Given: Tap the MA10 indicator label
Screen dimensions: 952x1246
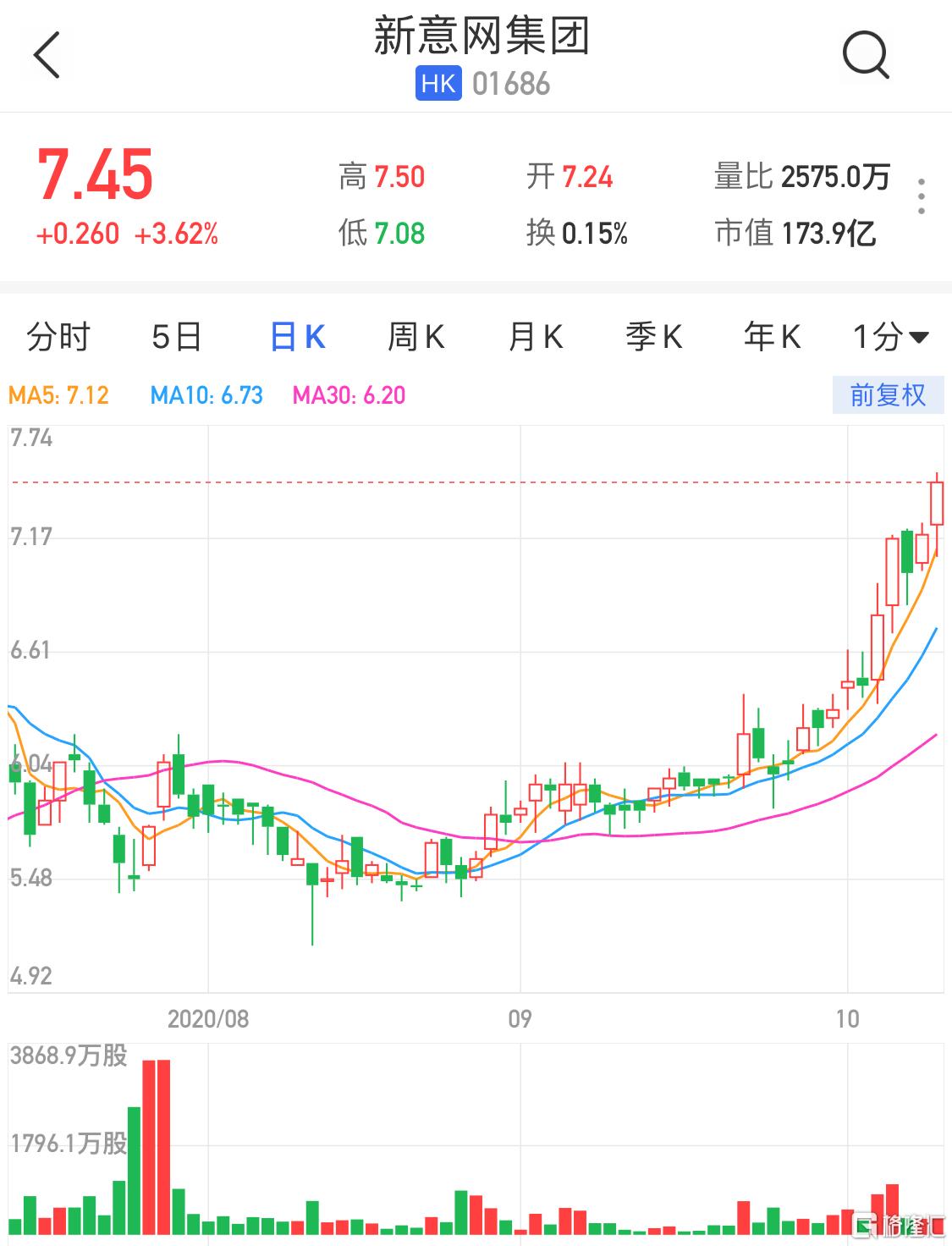Looking at the screenshot, I should pos(206,395).
